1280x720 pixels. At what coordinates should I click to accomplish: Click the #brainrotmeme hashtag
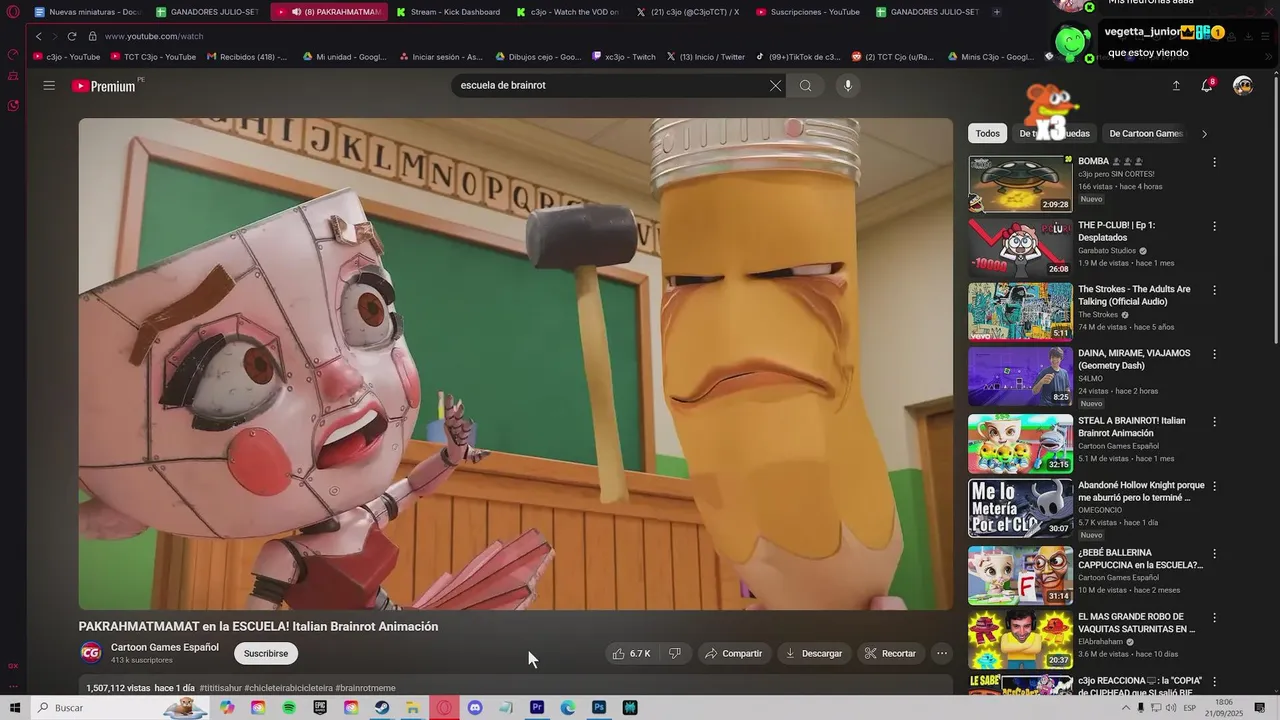click(365, 688)
